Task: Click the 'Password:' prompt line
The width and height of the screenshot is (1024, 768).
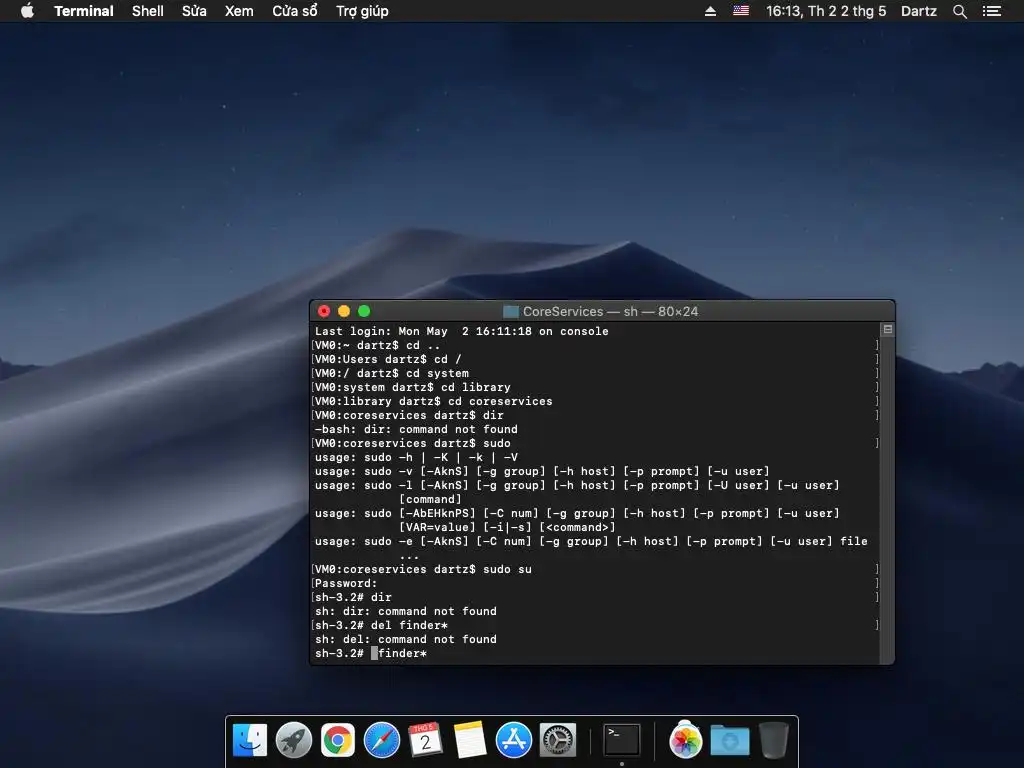Action: 346,583
